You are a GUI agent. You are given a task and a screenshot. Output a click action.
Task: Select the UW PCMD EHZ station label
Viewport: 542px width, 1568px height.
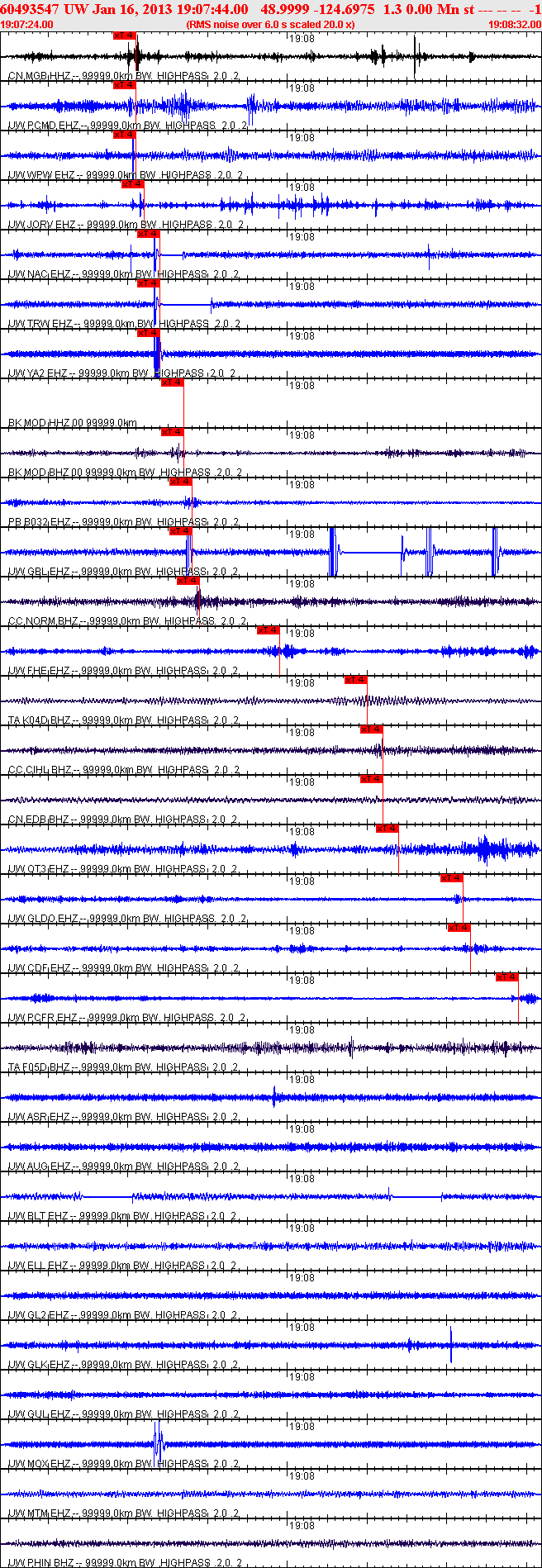click(126, 126)
